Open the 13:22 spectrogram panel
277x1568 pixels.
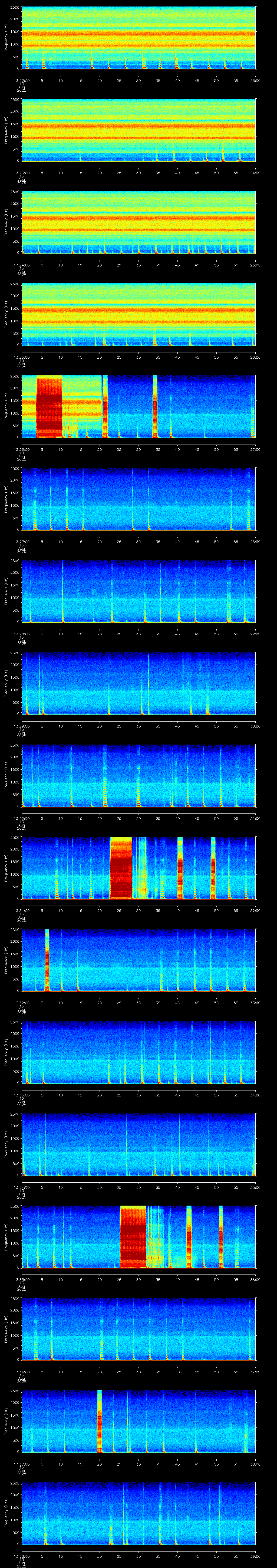[x=138, y=38]
